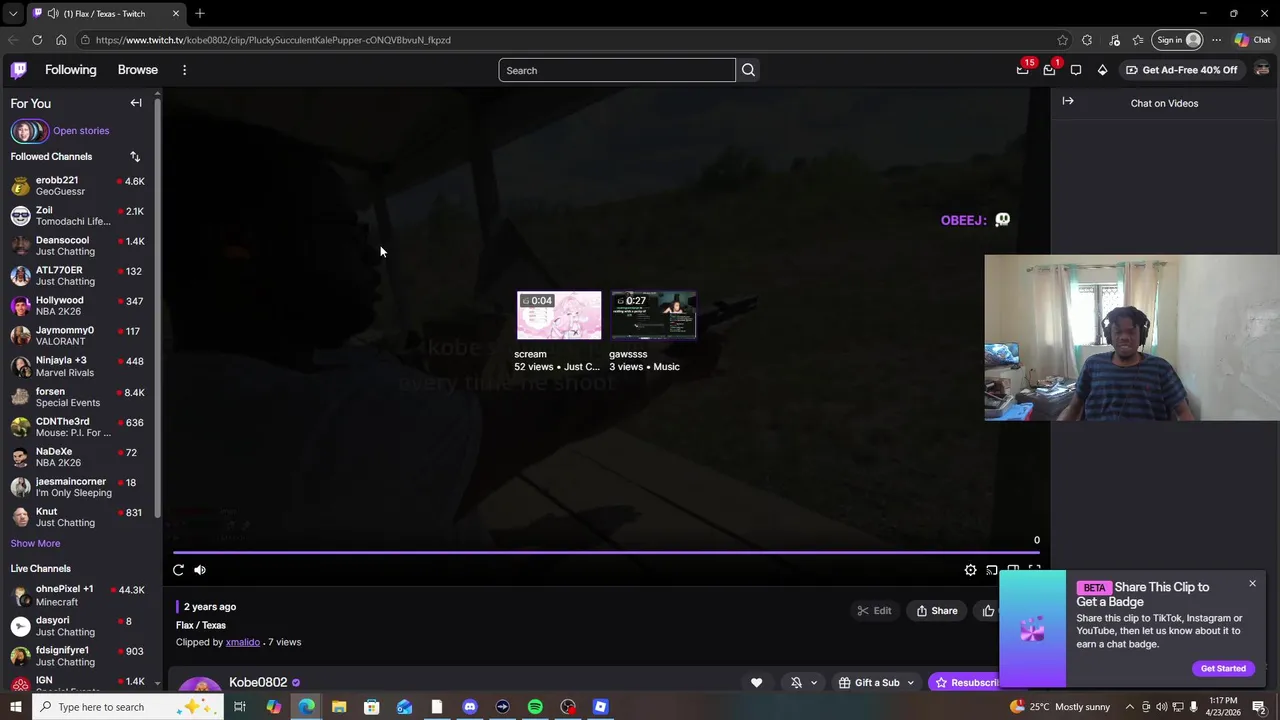Open the Windows Start menu

tap(15, 707)
